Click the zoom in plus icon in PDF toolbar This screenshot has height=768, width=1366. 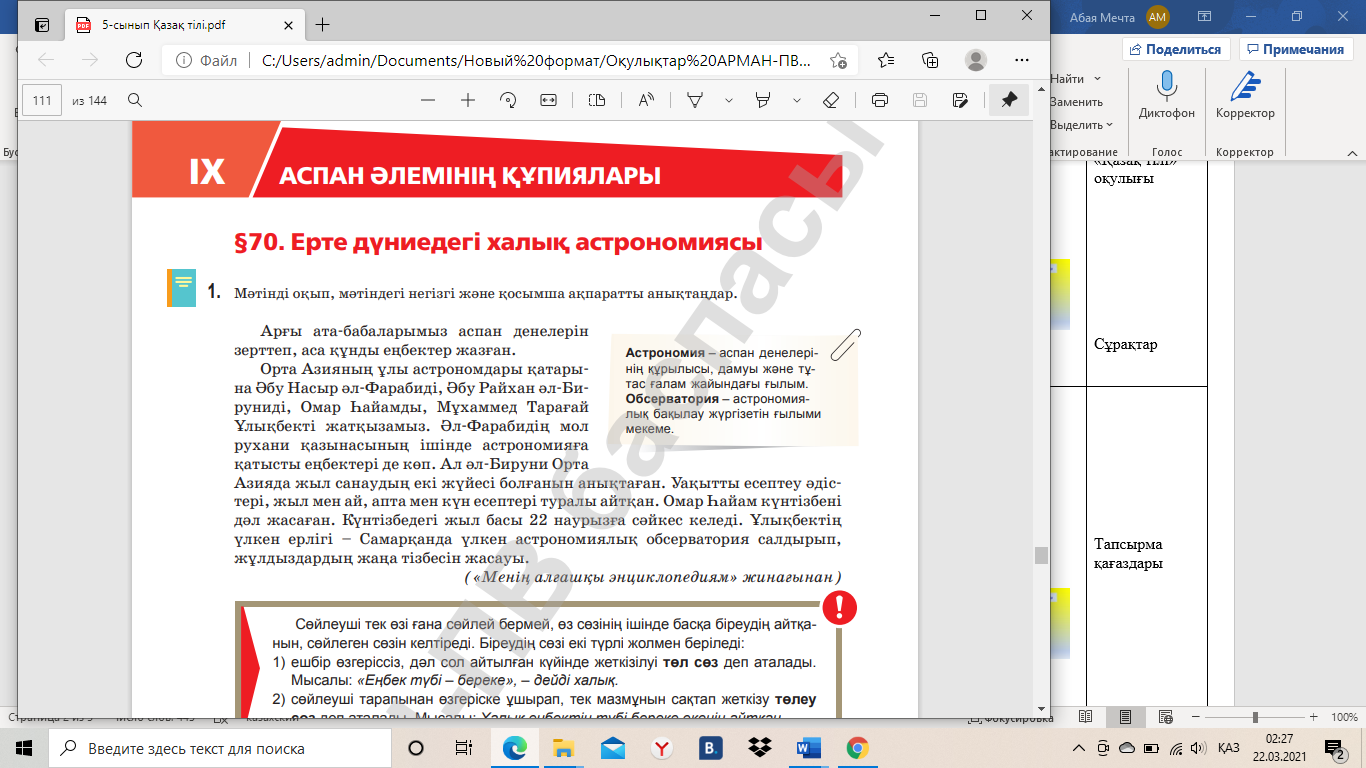[x=467, y=100]
